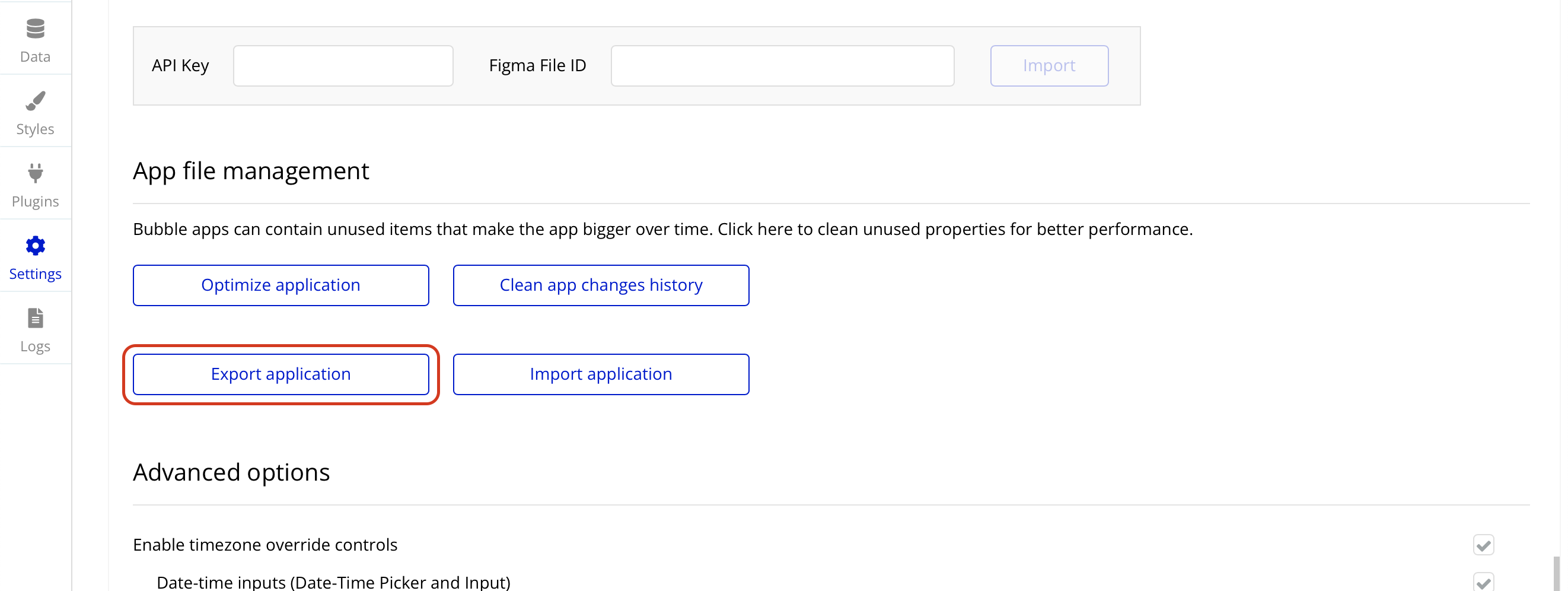Switch to the Styles sidebar label
Viewport: 1568px width, 591px height.
tap(36, 129)
